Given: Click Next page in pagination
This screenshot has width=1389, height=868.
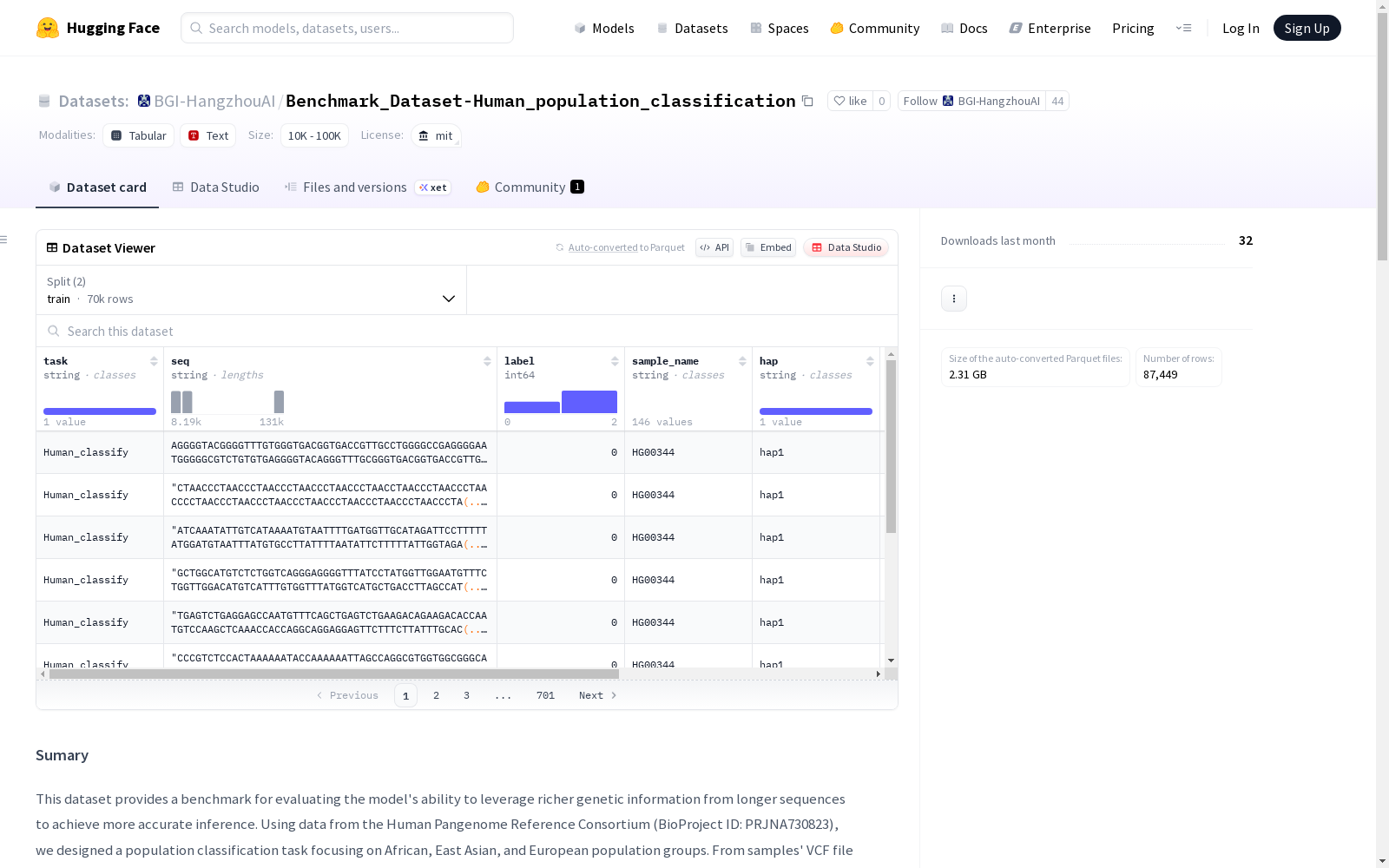Looking at the screenshot, I should click(x=598, y=695).
